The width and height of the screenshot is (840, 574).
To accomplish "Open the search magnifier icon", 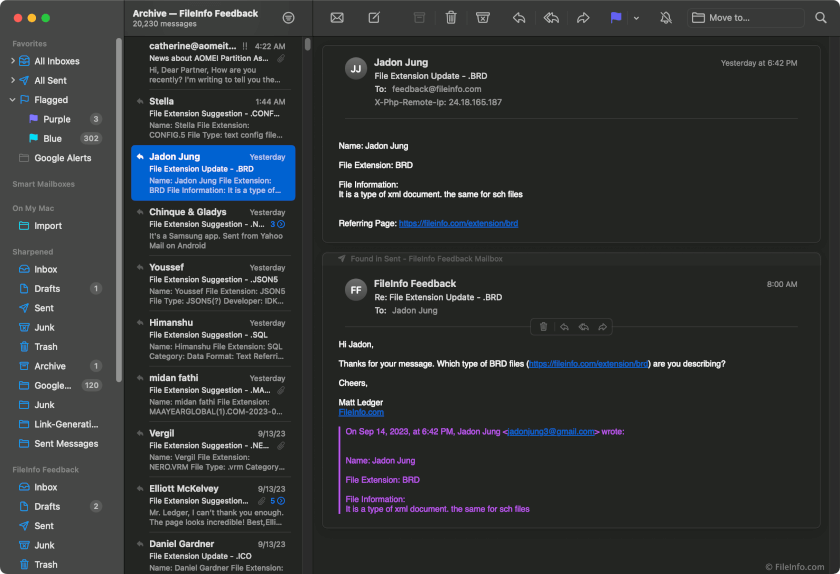I will point(821,18).
